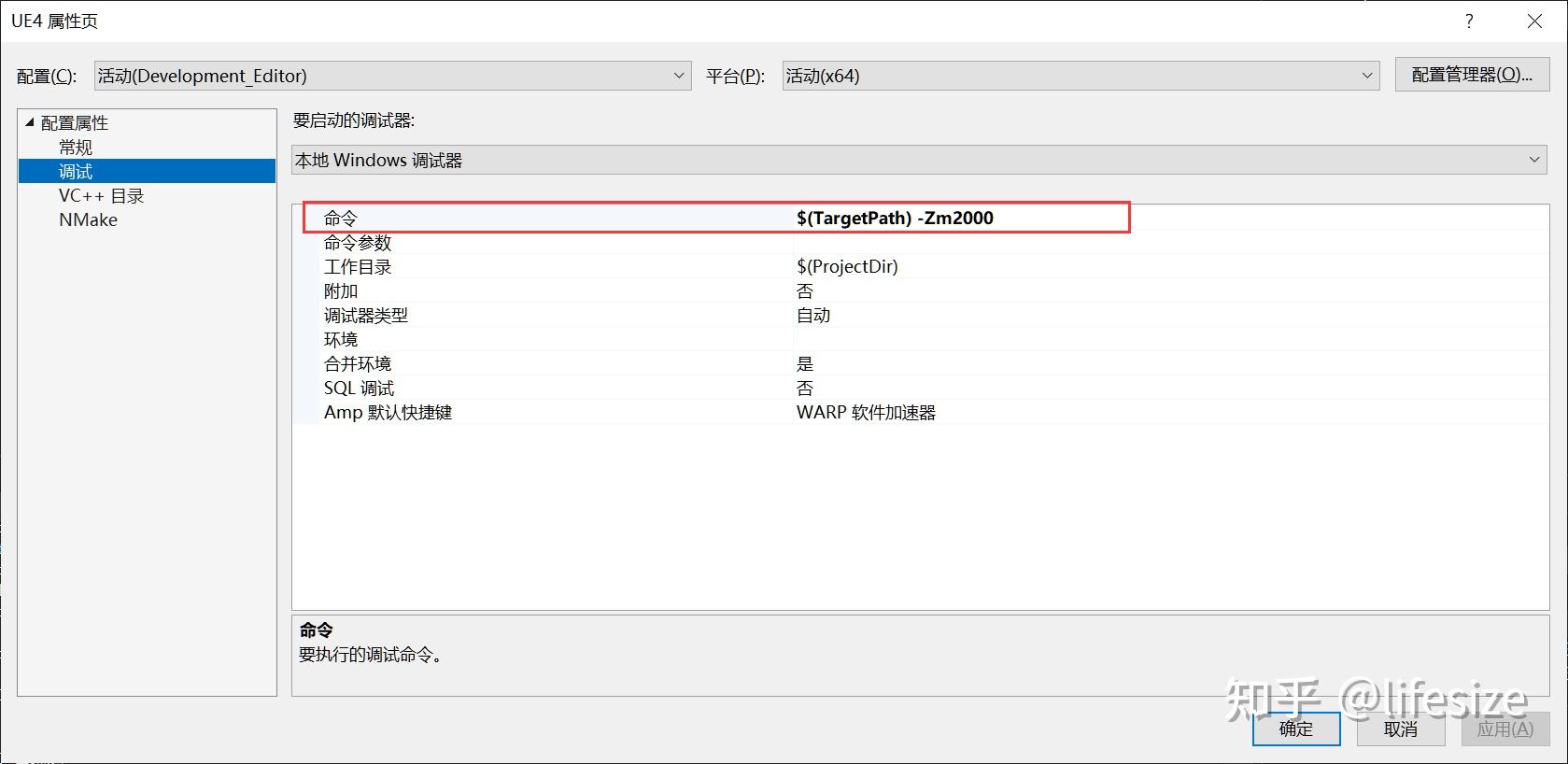
Task: Click the help question mark icon
Action: [1469, 21]
